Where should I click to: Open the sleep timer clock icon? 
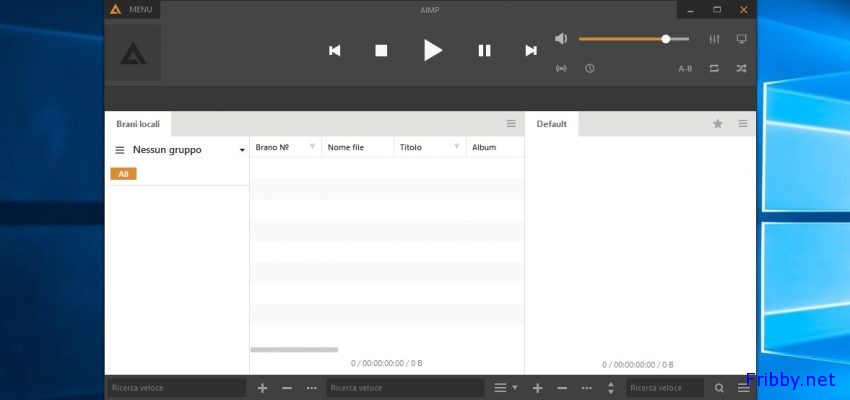point(589,69)
